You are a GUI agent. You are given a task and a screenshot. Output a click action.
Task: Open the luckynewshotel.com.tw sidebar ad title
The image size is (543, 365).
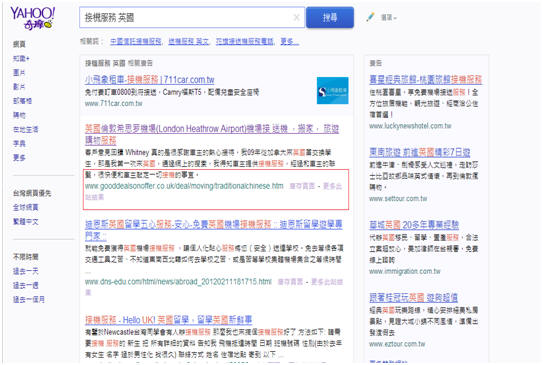pyautogui.click(x=426, y=79)
